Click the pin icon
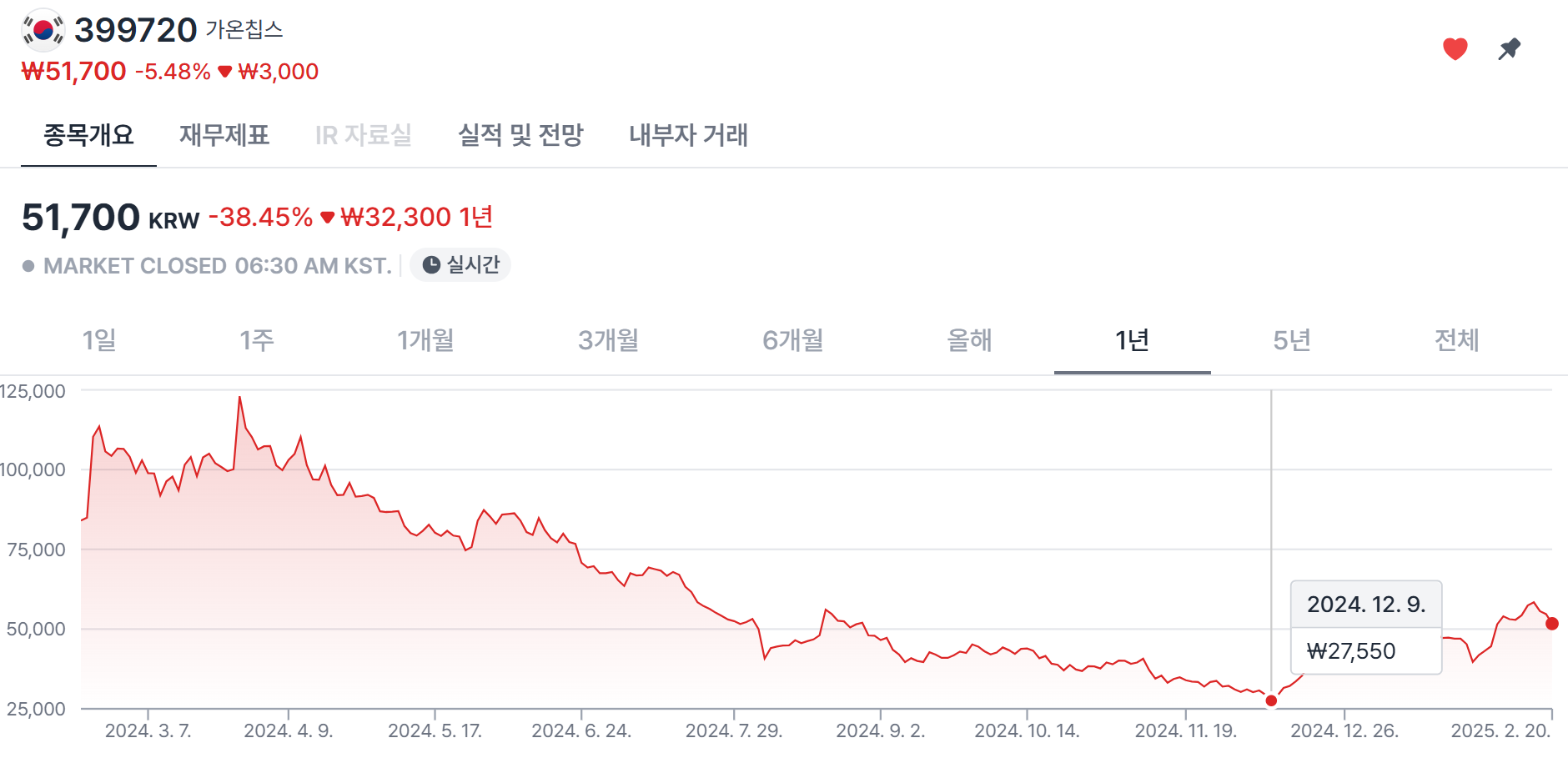This screenshot has height=763, width=1568. click(1509, 49)
